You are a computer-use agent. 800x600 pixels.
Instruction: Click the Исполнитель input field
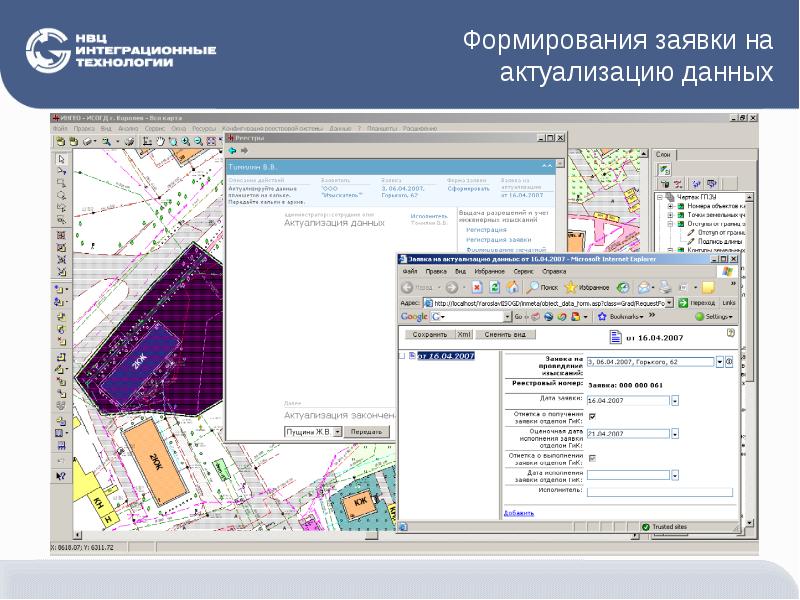pyautogui.click(x=660, y=492)
